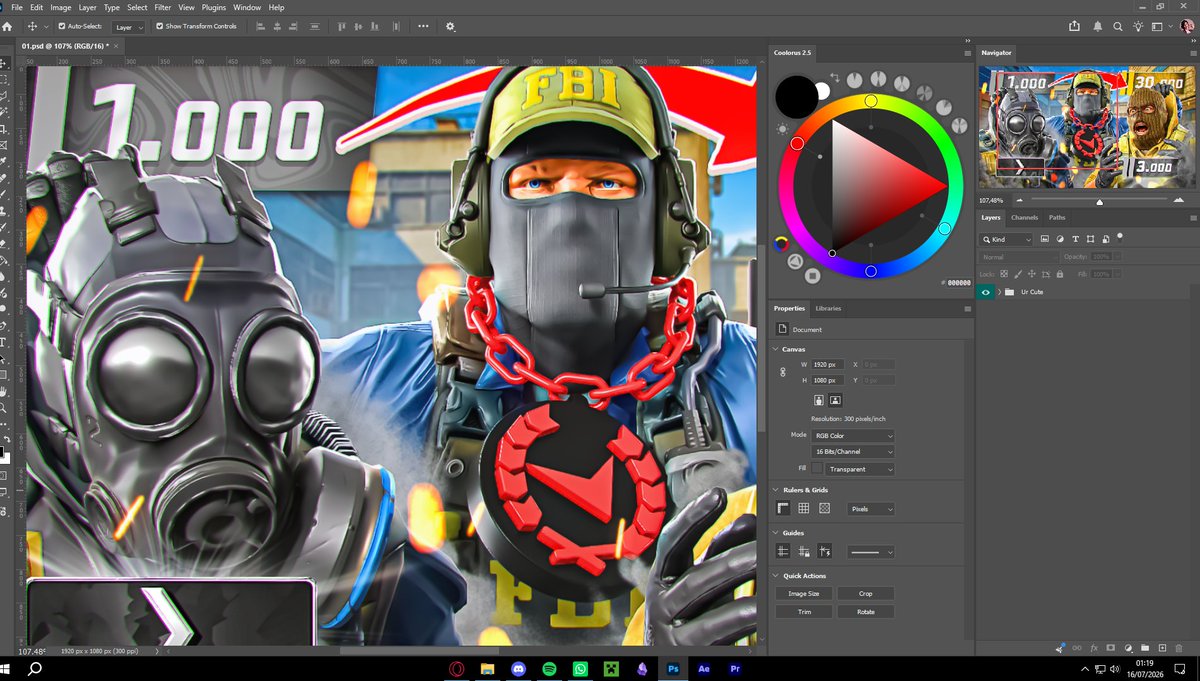Open the three-dots more align options

pyautogui.click(x=423, y=27)
